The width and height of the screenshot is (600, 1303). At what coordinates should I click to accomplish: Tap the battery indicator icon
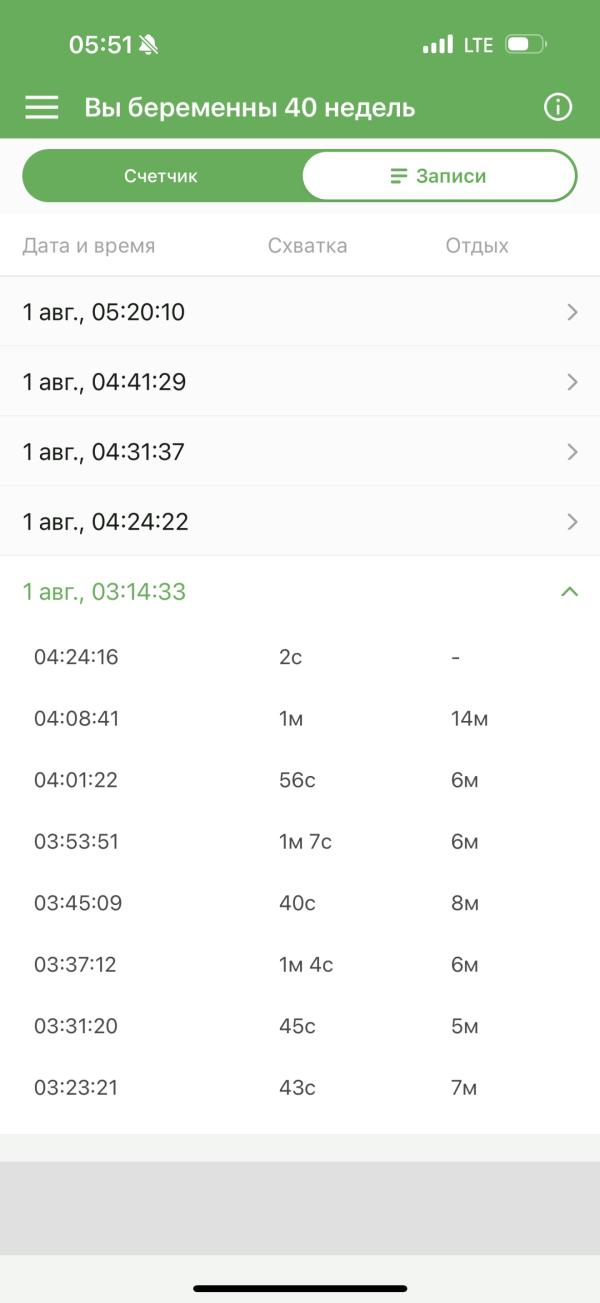525,44
